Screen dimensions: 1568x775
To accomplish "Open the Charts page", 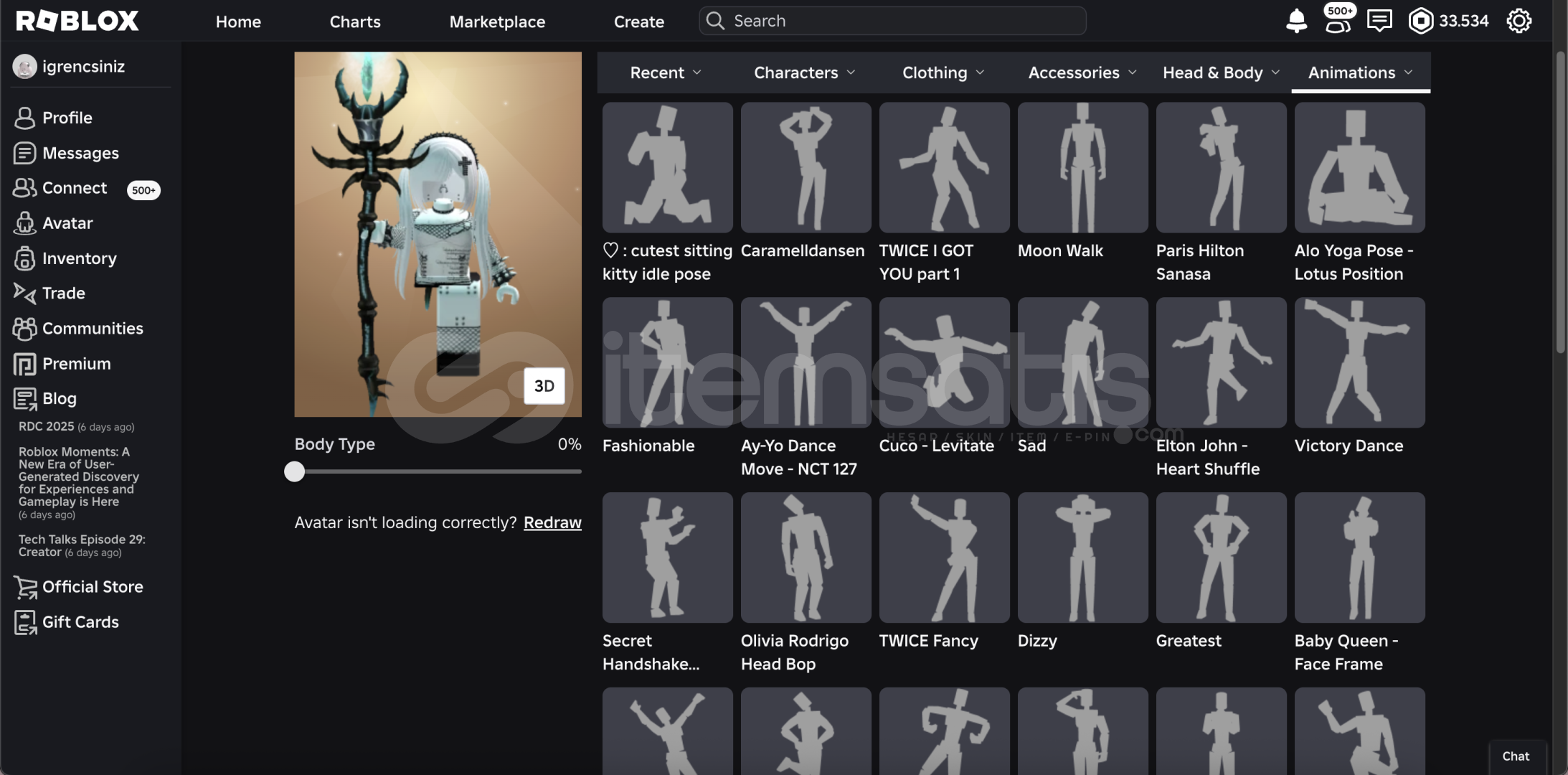I will coord(355,22).
